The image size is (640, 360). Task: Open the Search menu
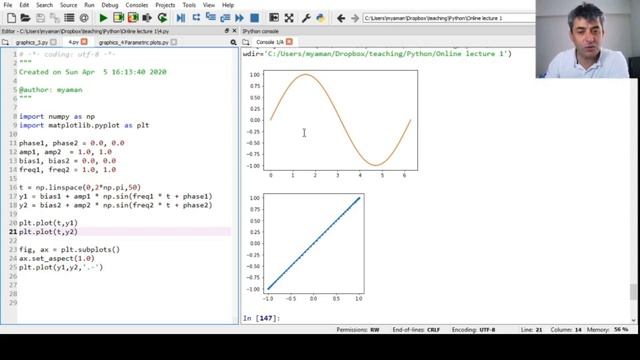[x=44, y=5]
